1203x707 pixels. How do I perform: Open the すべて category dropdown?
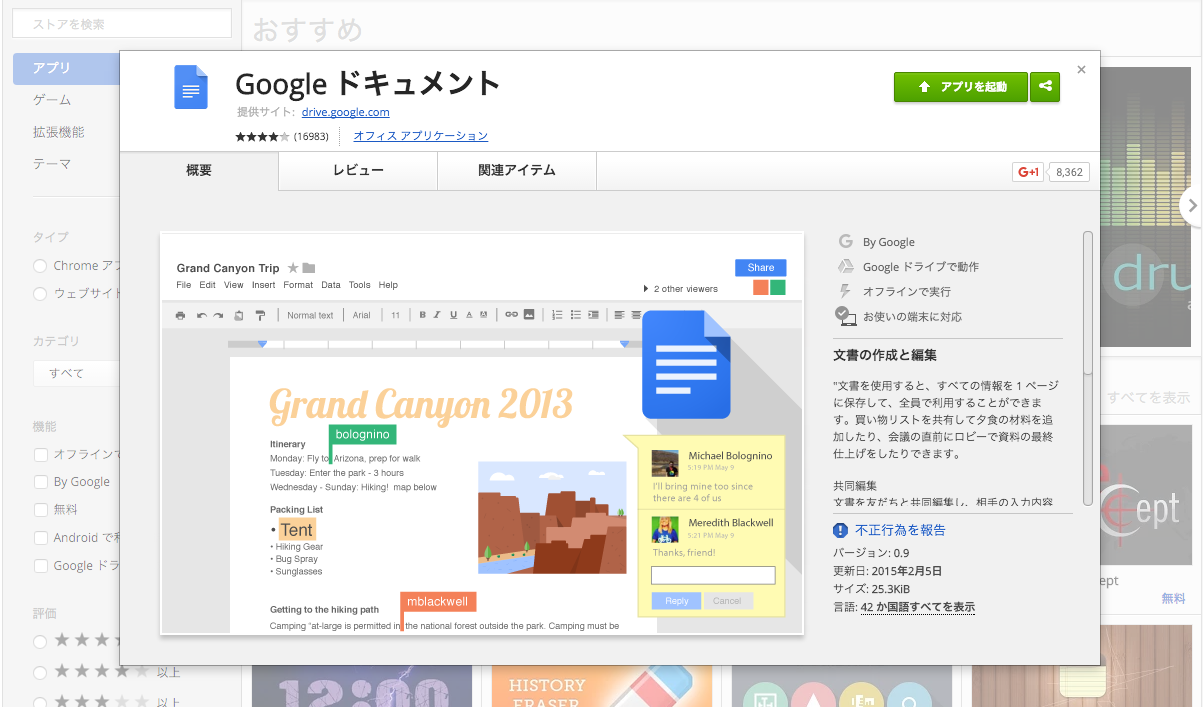pos(76,373)
